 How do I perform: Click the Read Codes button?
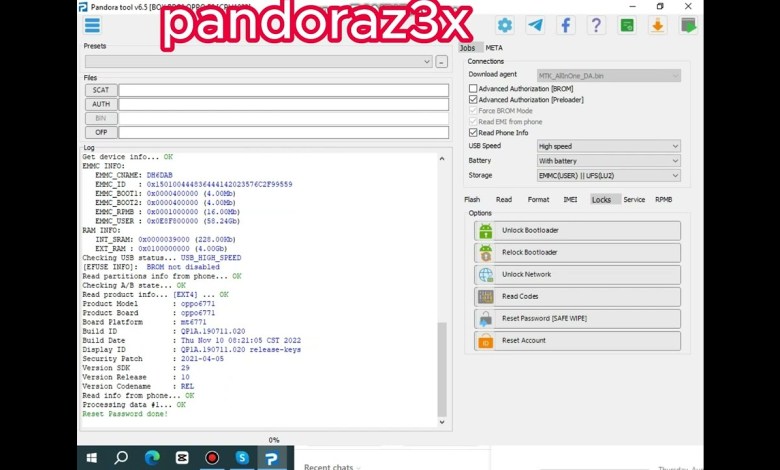tap(577, 296)
